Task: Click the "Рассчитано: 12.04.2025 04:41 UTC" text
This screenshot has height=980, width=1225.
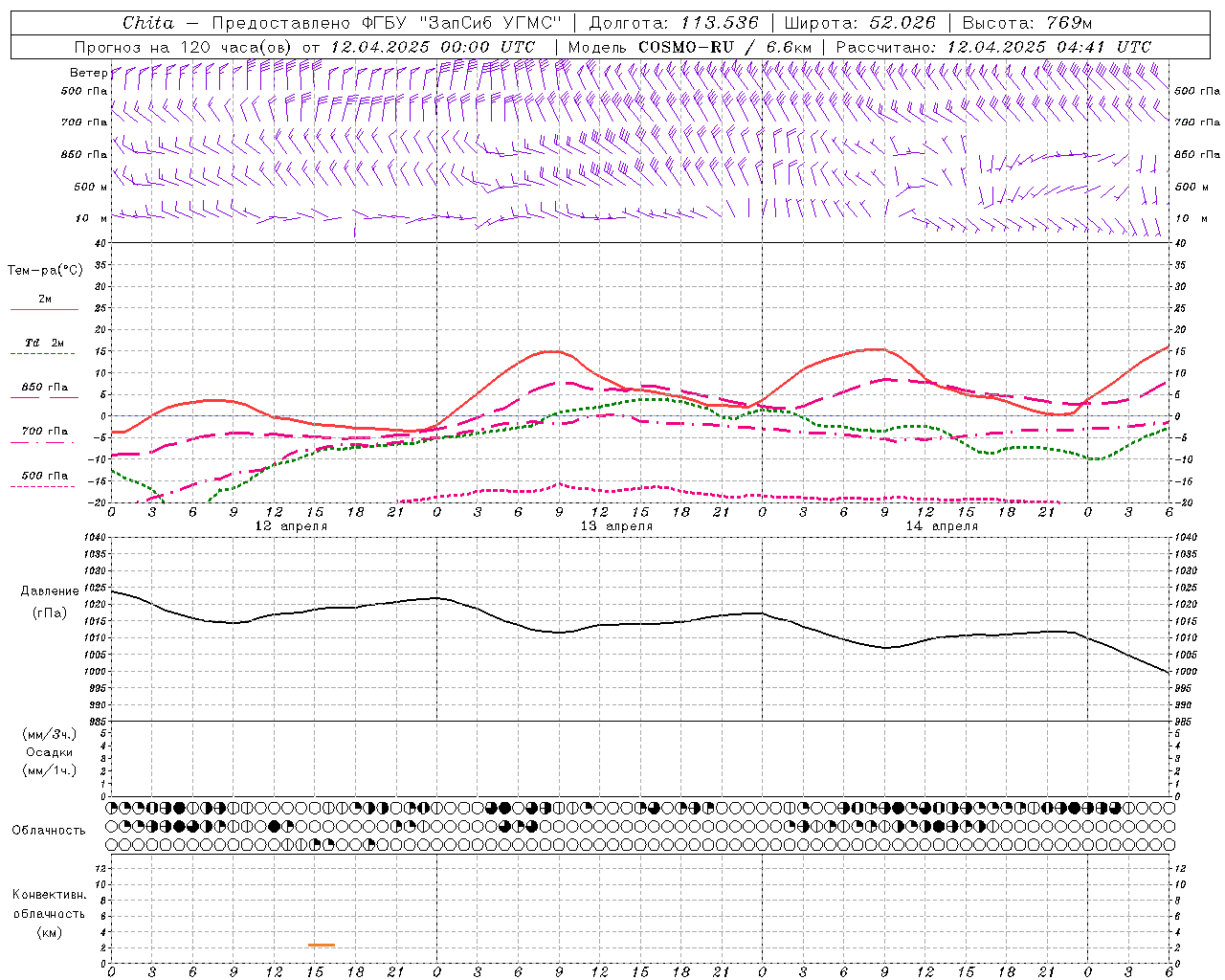Action: point(993,47)
